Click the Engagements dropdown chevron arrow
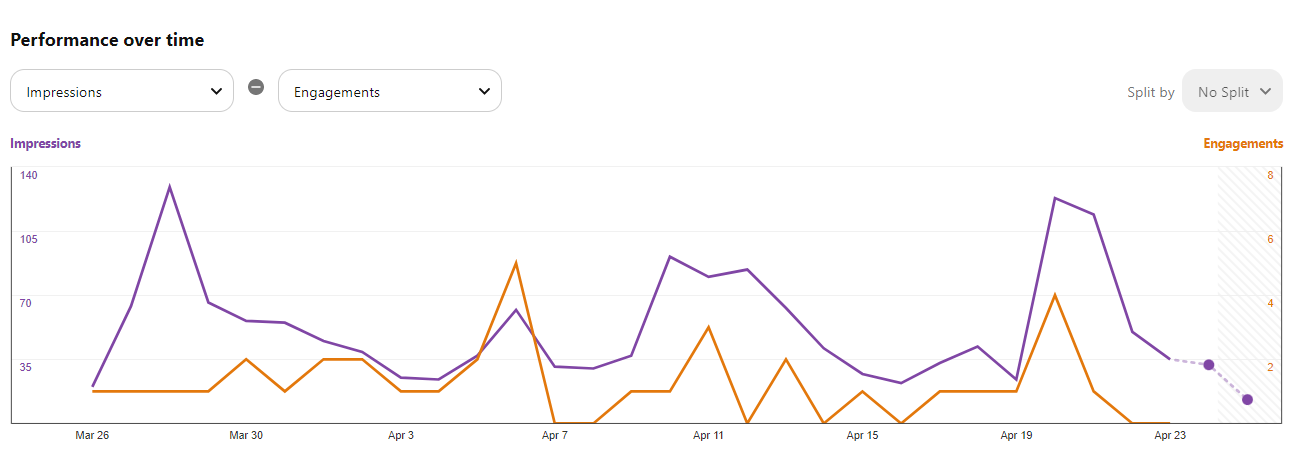This screenshot has height=466, width=1294. point(484,91)
